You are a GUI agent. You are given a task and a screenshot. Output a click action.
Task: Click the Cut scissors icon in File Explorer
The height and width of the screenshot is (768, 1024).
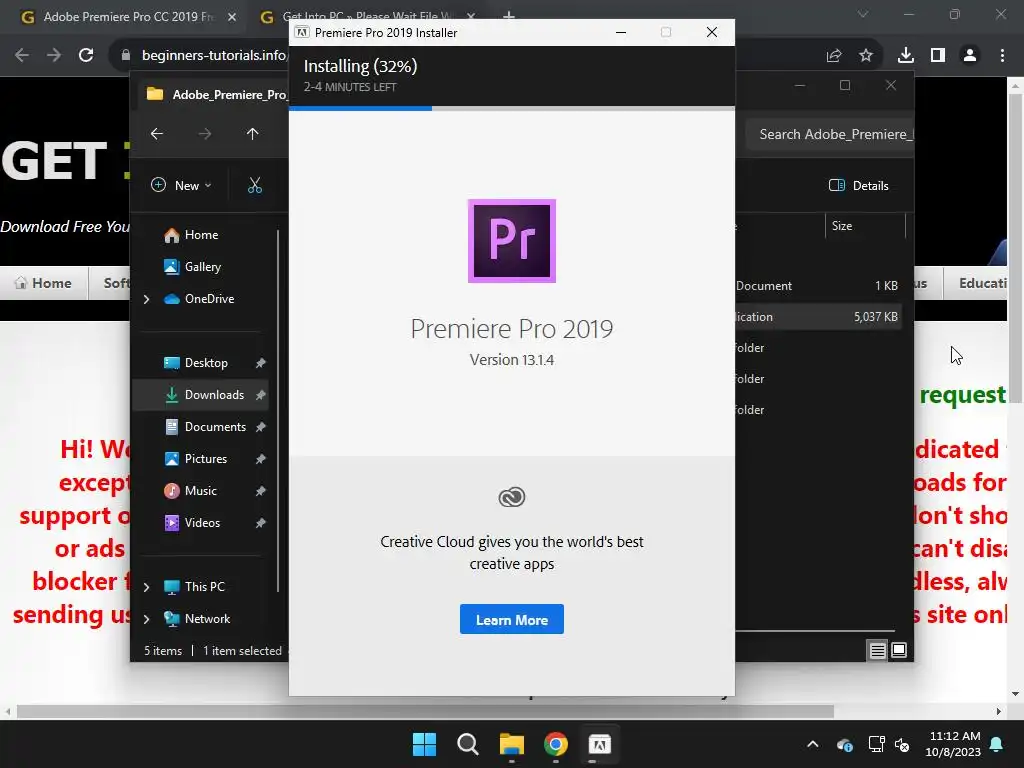point(255,185)
